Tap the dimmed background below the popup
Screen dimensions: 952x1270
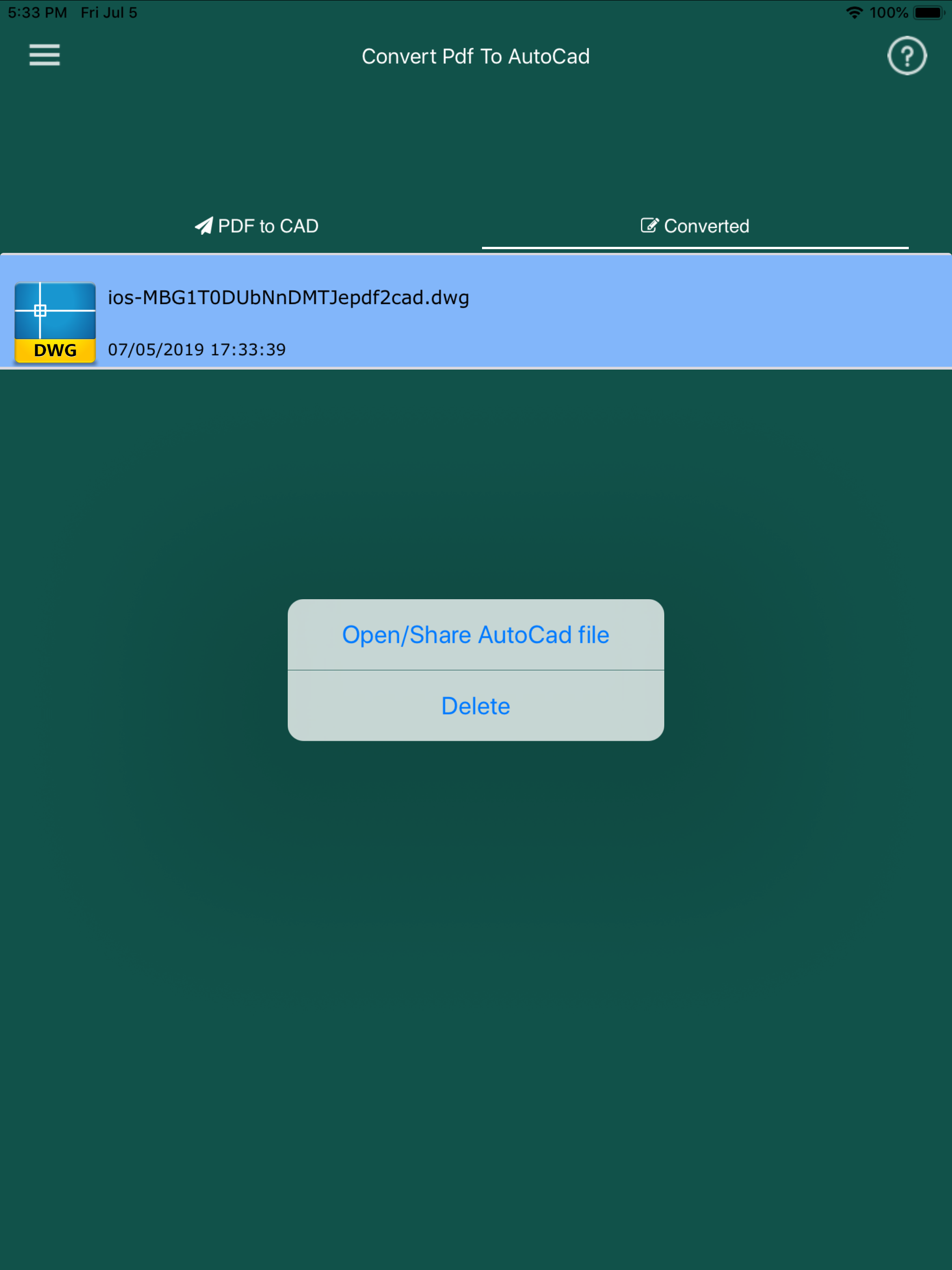coord(476,976)
